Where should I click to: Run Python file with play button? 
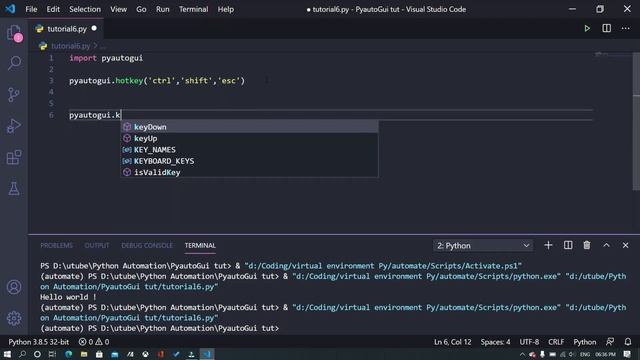(x=587, y=29)
